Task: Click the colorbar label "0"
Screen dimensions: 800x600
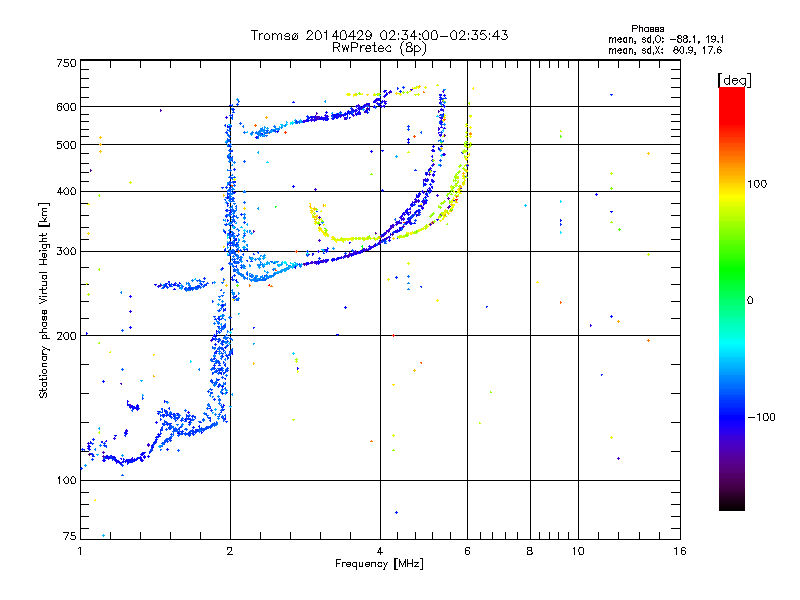Action: pyautogui.click(x=750, y=301)
